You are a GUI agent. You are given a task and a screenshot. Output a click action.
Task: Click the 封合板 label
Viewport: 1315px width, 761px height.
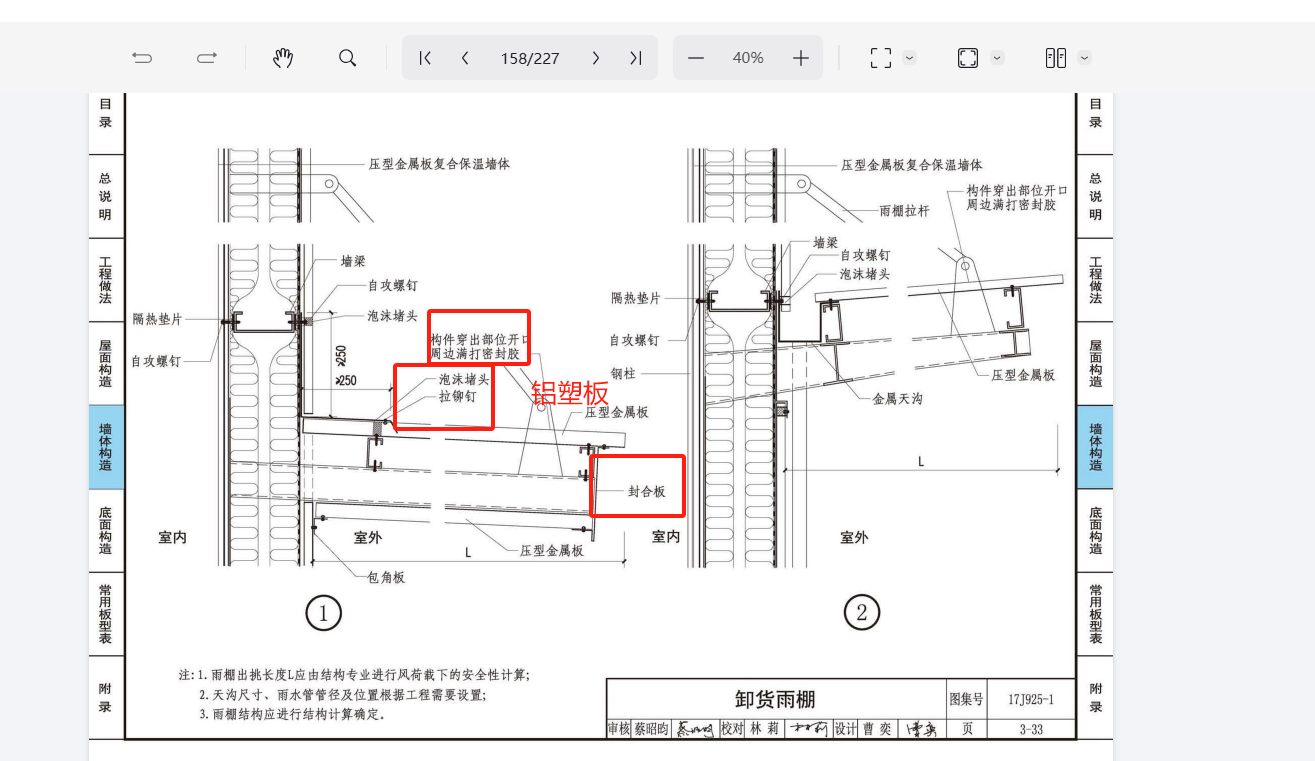pyautogui.click(x=647, y=491)
